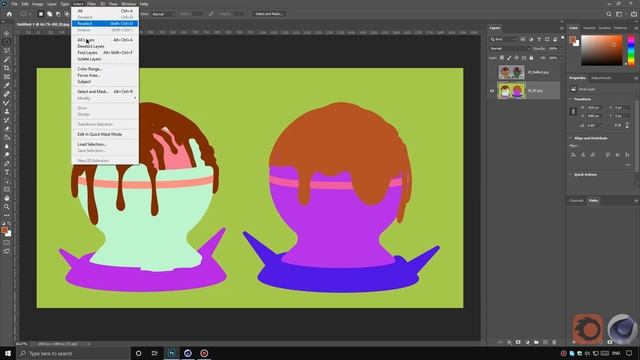Click the search icon at top right
640x360 pixels.
(x=609, y=14)
